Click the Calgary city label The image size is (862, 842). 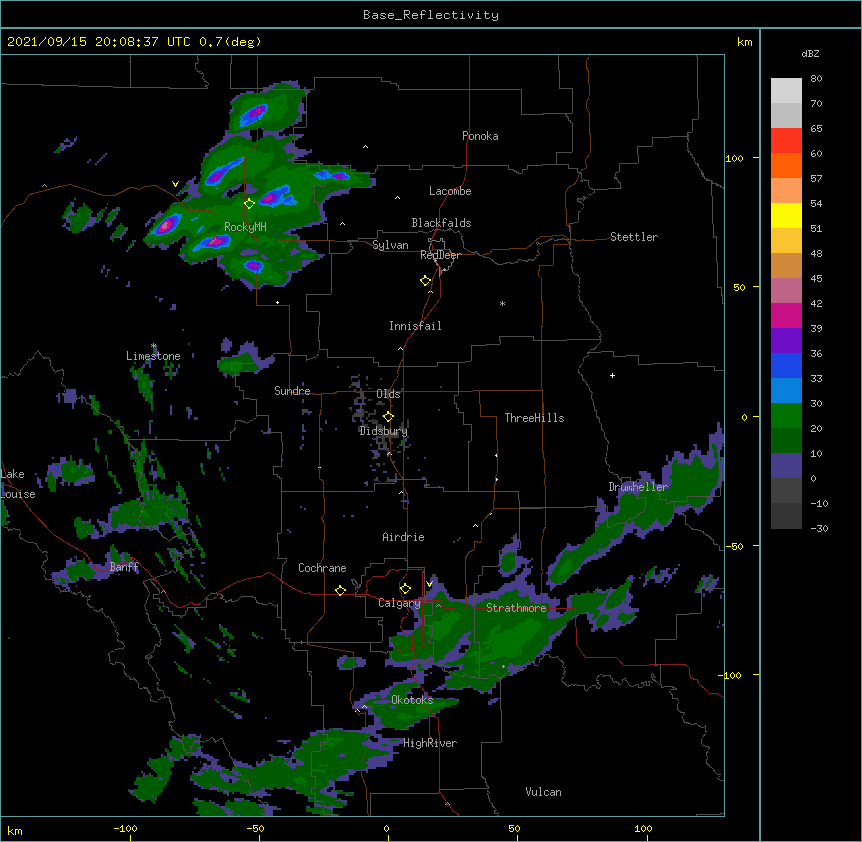[x=399, y=603]
